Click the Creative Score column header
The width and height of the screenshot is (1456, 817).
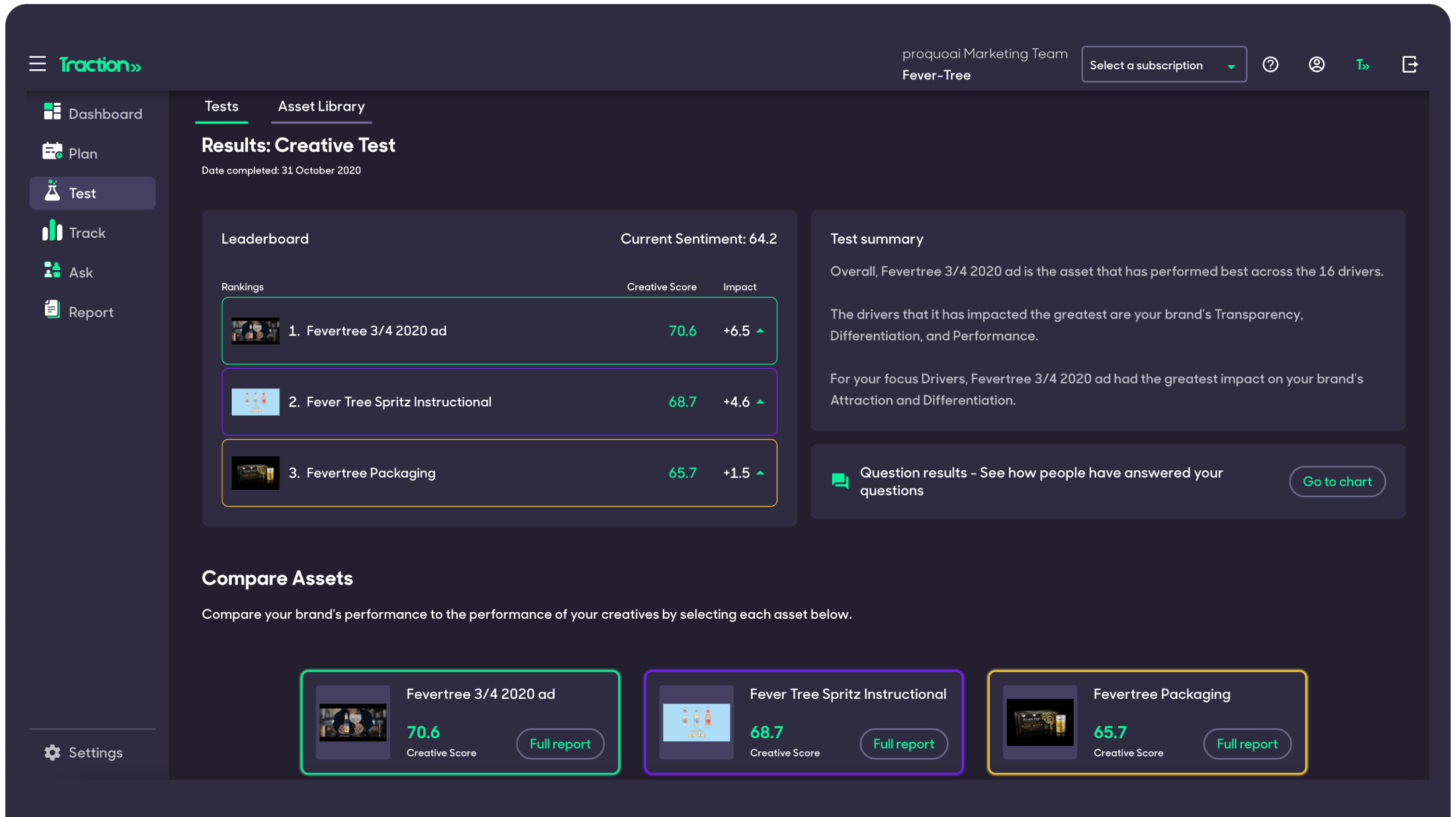point(662,287)
